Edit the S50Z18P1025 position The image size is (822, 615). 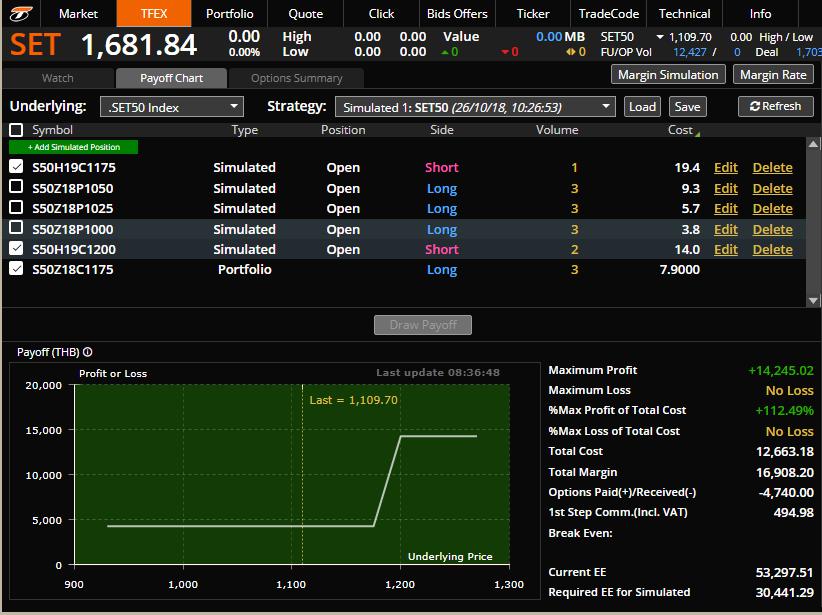pos(726,208)
